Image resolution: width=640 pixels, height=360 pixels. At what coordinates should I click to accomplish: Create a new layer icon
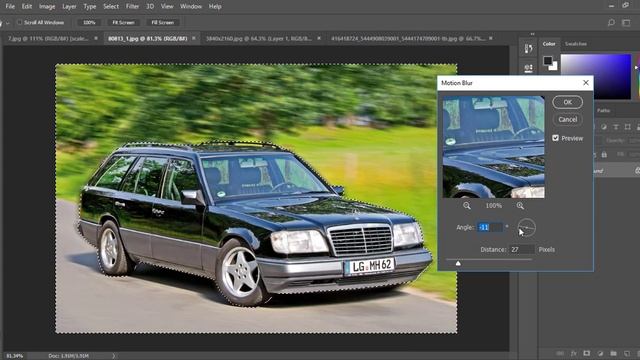coord(627,353)
